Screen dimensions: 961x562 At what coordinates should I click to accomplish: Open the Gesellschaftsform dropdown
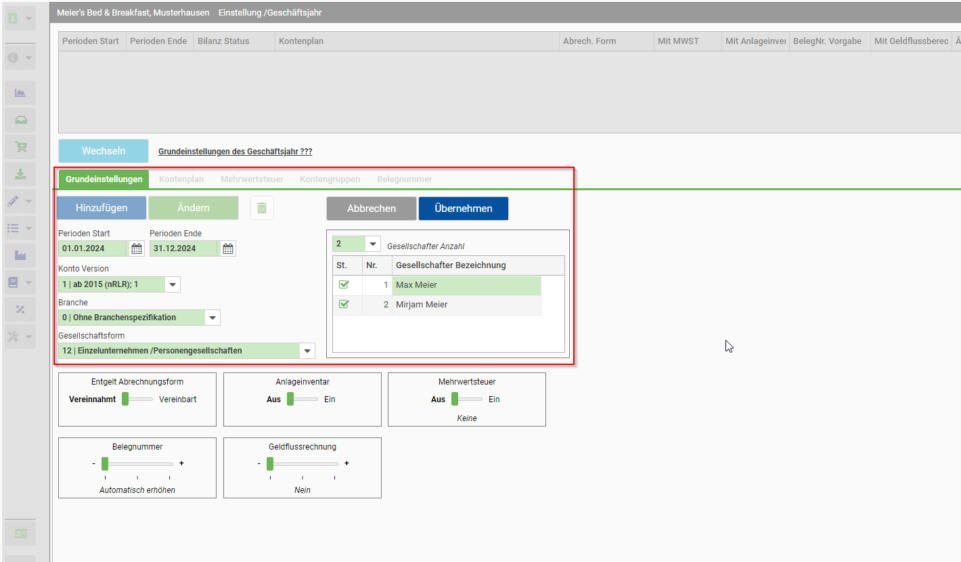307,351
